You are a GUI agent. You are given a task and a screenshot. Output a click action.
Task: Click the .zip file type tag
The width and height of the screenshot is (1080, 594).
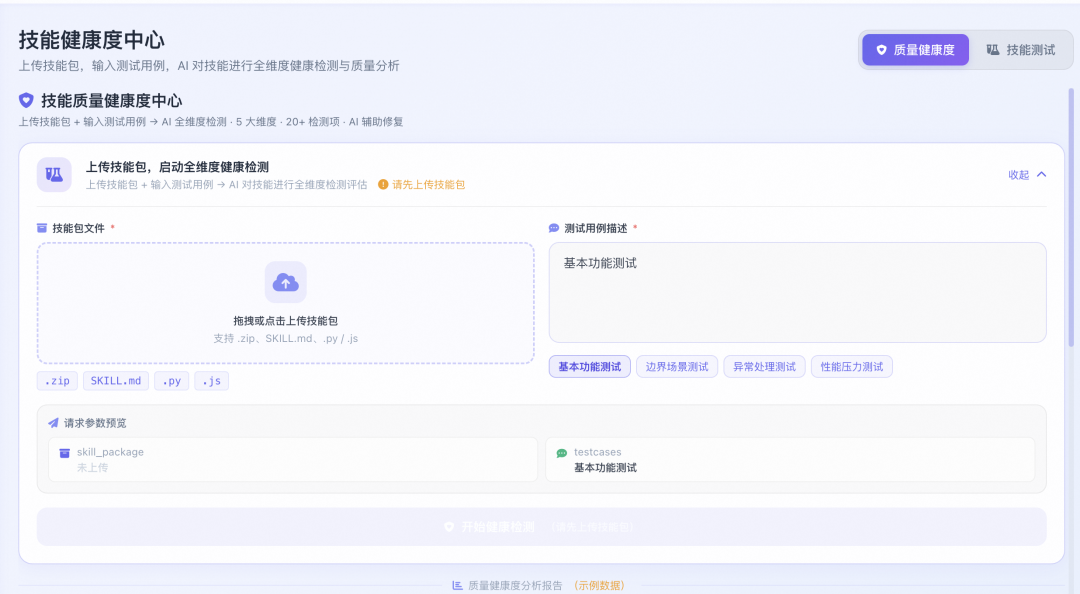tap(57, 381)
